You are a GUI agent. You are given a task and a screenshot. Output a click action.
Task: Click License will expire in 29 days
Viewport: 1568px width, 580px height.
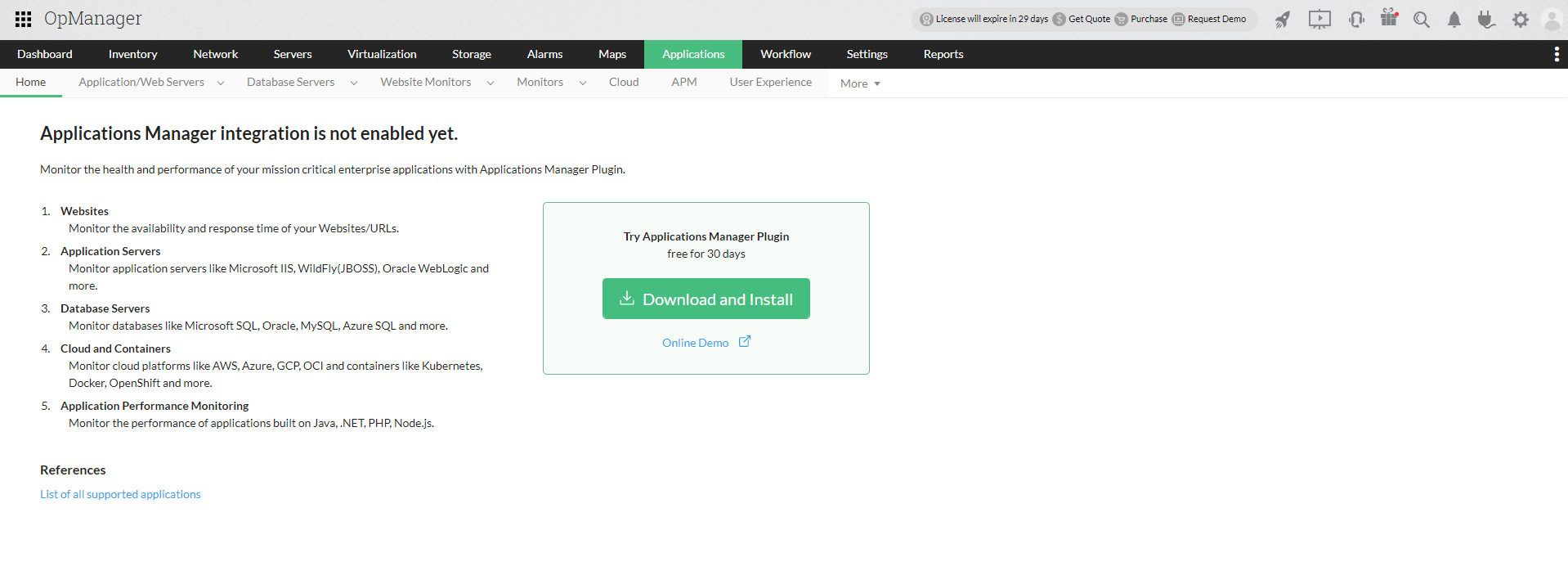(992, 19)
